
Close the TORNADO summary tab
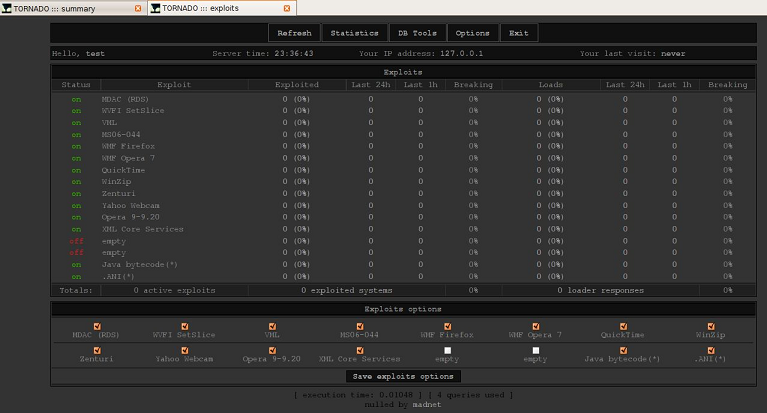point(138,8)
